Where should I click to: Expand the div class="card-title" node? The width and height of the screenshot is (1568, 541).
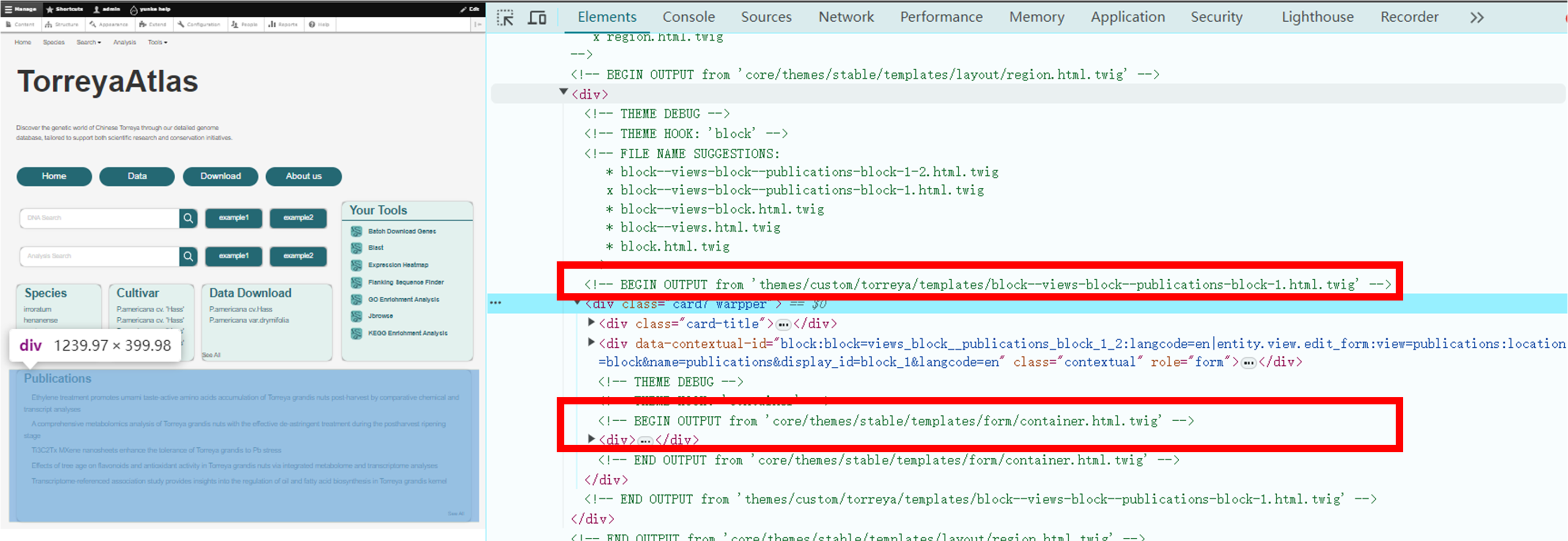591,322
